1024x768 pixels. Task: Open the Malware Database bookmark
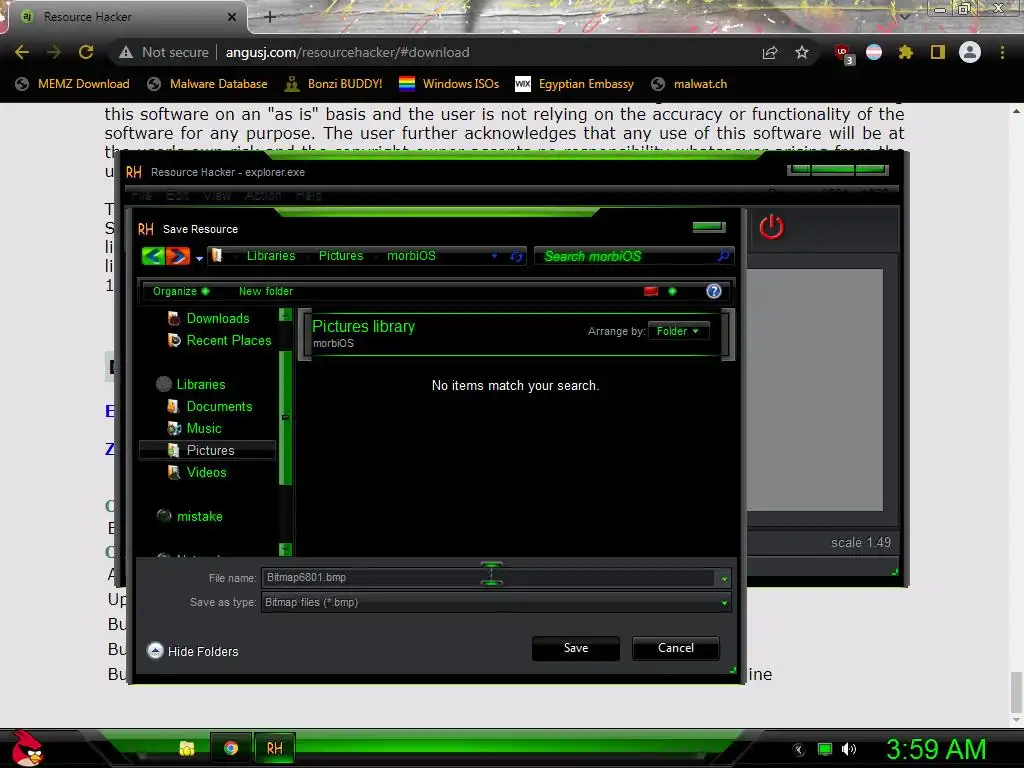pos(208,84)
